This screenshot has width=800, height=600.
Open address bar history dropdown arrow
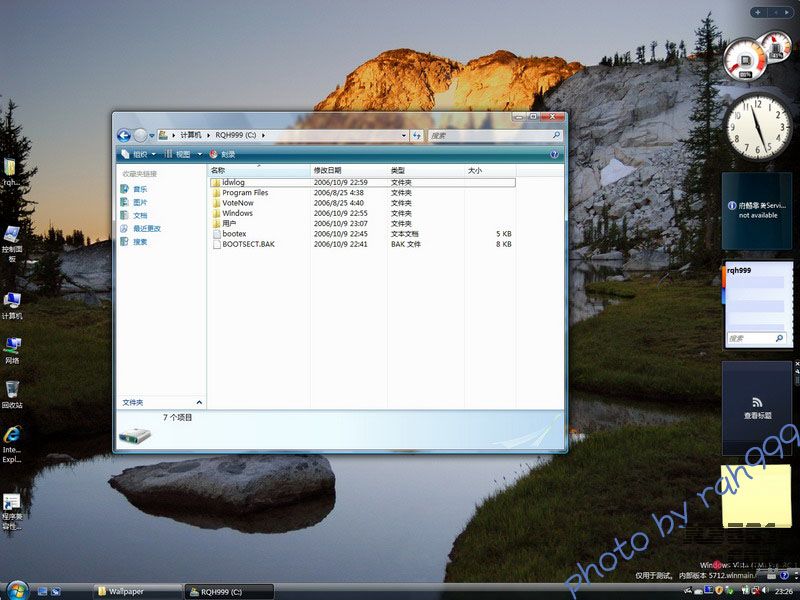point(404,135)
